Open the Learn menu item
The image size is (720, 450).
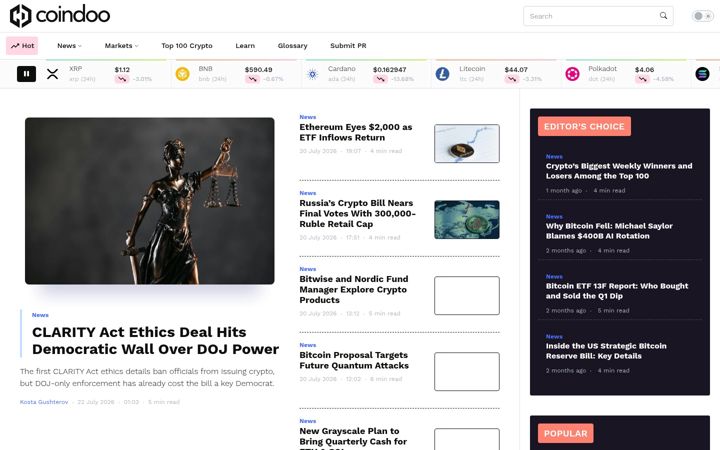[x=245, y=45]
